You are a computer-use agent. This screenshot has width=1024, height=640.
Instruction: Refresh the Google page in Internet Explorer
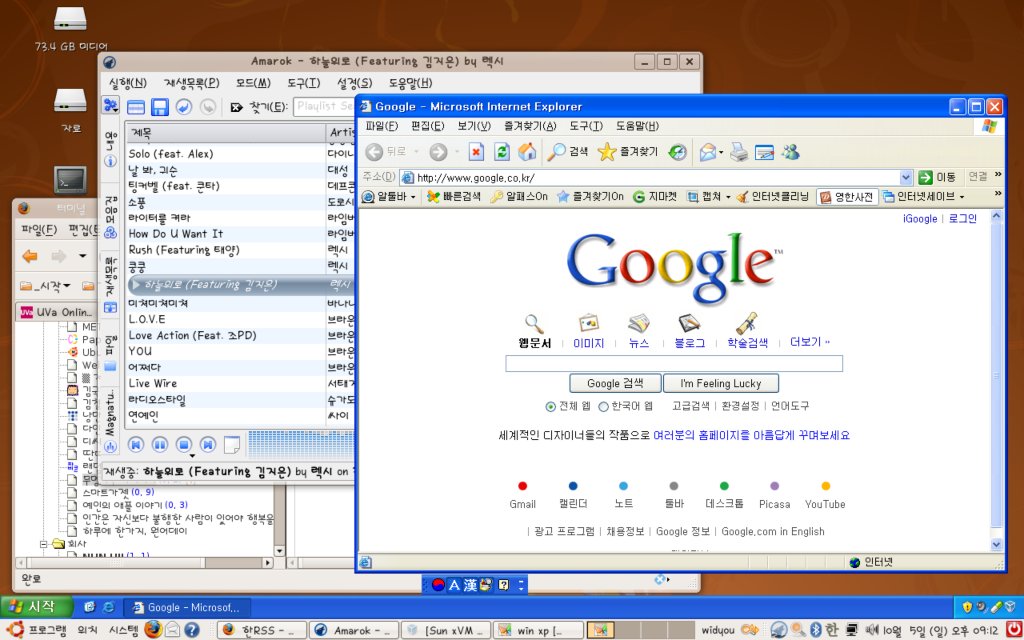coord(502,152)
